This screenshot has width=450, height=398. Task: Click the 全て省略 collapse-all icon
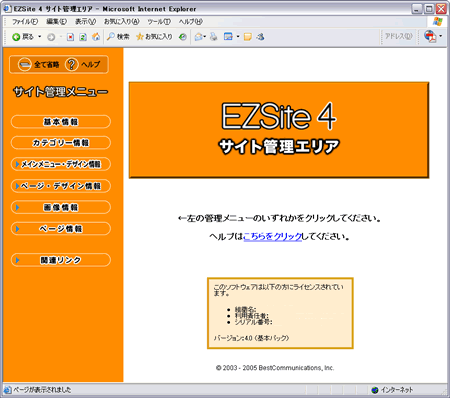pyautogui.click(x=24, y=64)
